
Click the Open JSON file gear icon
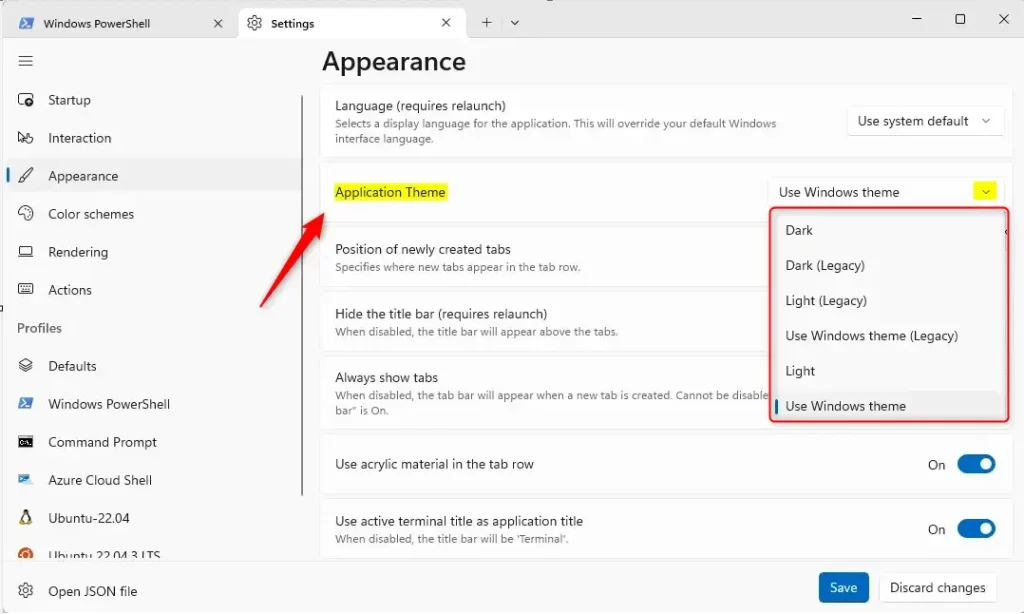(x=25, y=590)
